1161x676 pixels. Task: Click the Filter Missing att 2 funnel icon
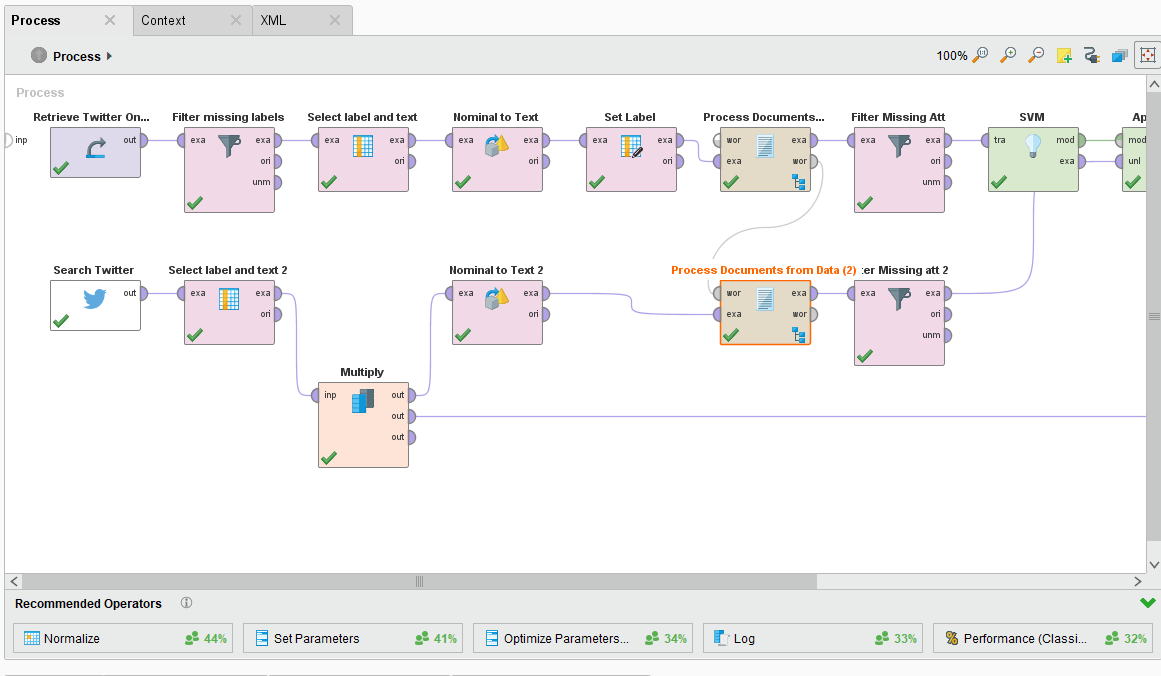900,299
